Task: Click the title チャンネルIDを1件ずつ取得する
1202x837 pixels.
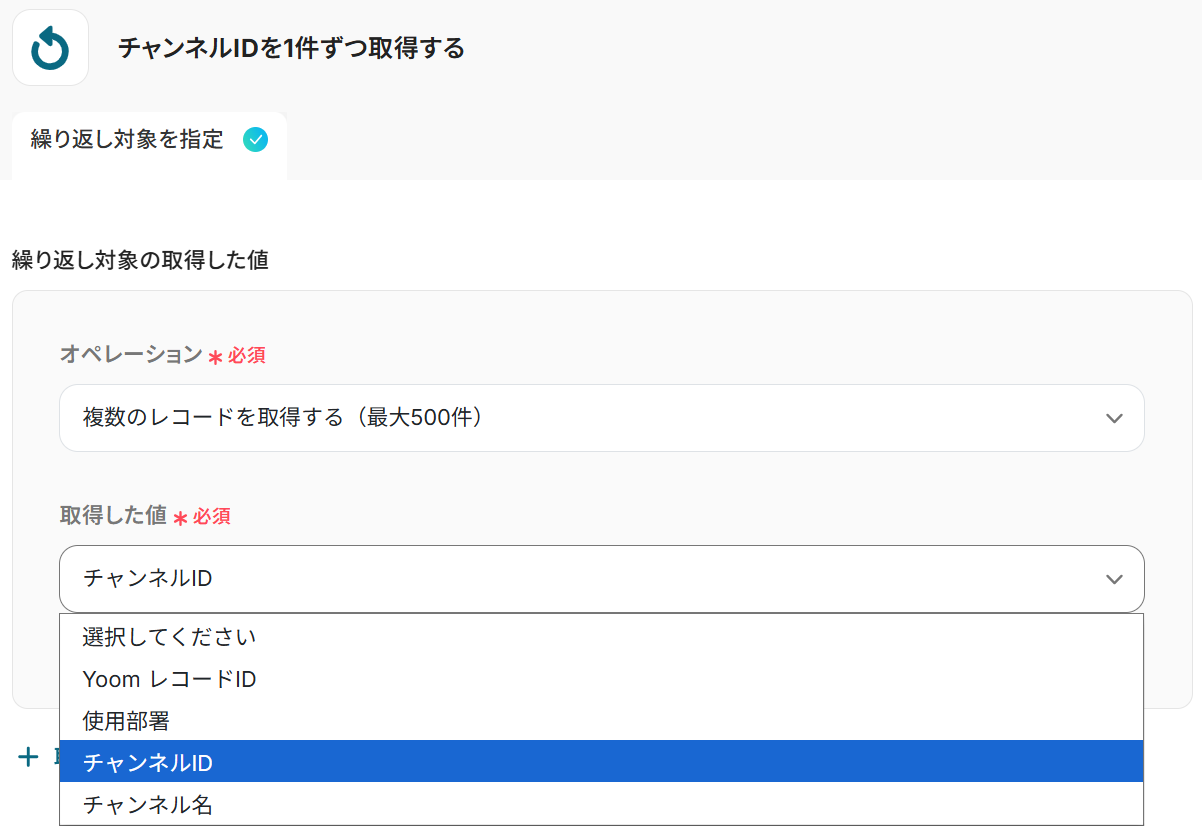Action: point(291,48)
